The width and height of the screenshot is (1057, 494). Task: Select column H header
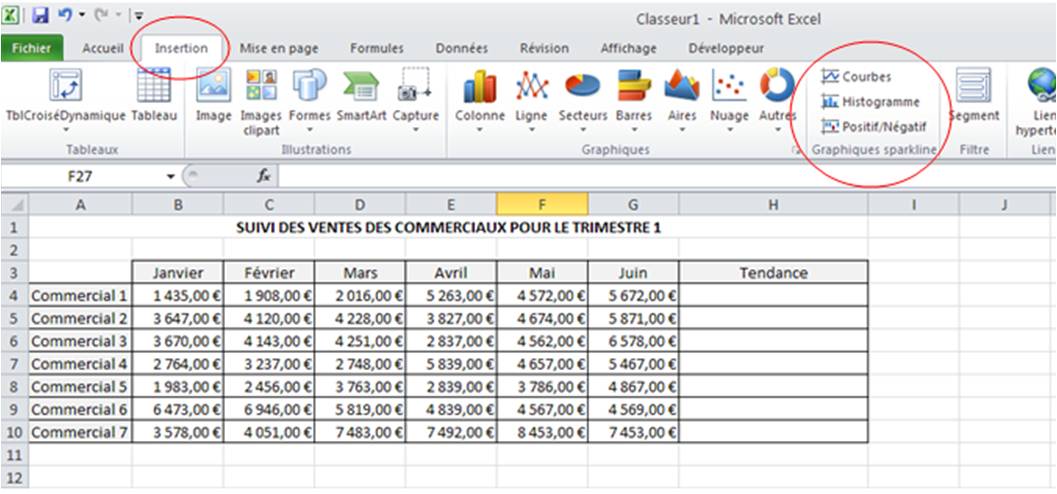click(773, 204)
